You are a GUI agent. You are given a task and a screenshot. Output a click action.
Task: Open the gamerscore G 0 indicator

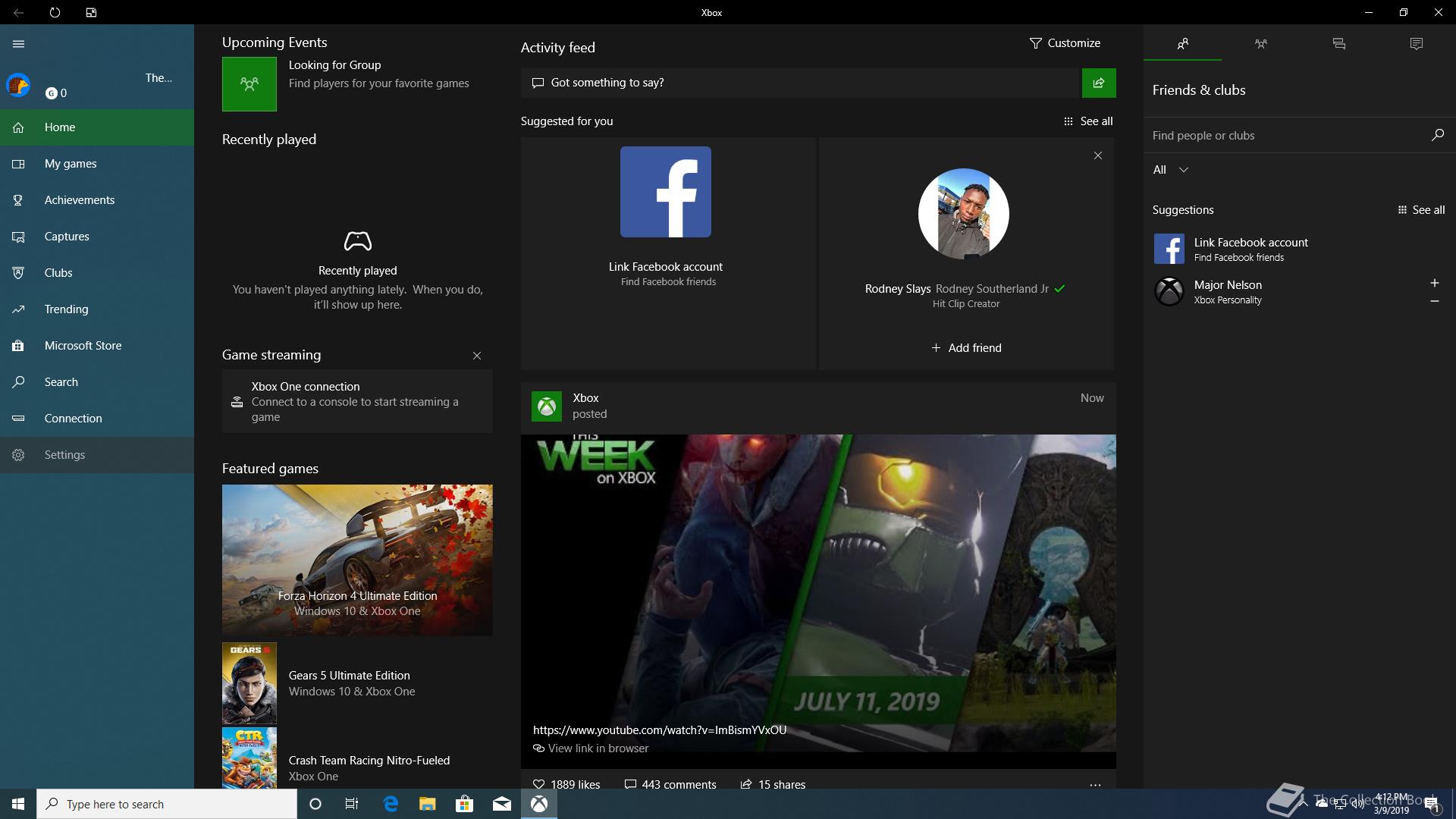[x=56, y=93]
